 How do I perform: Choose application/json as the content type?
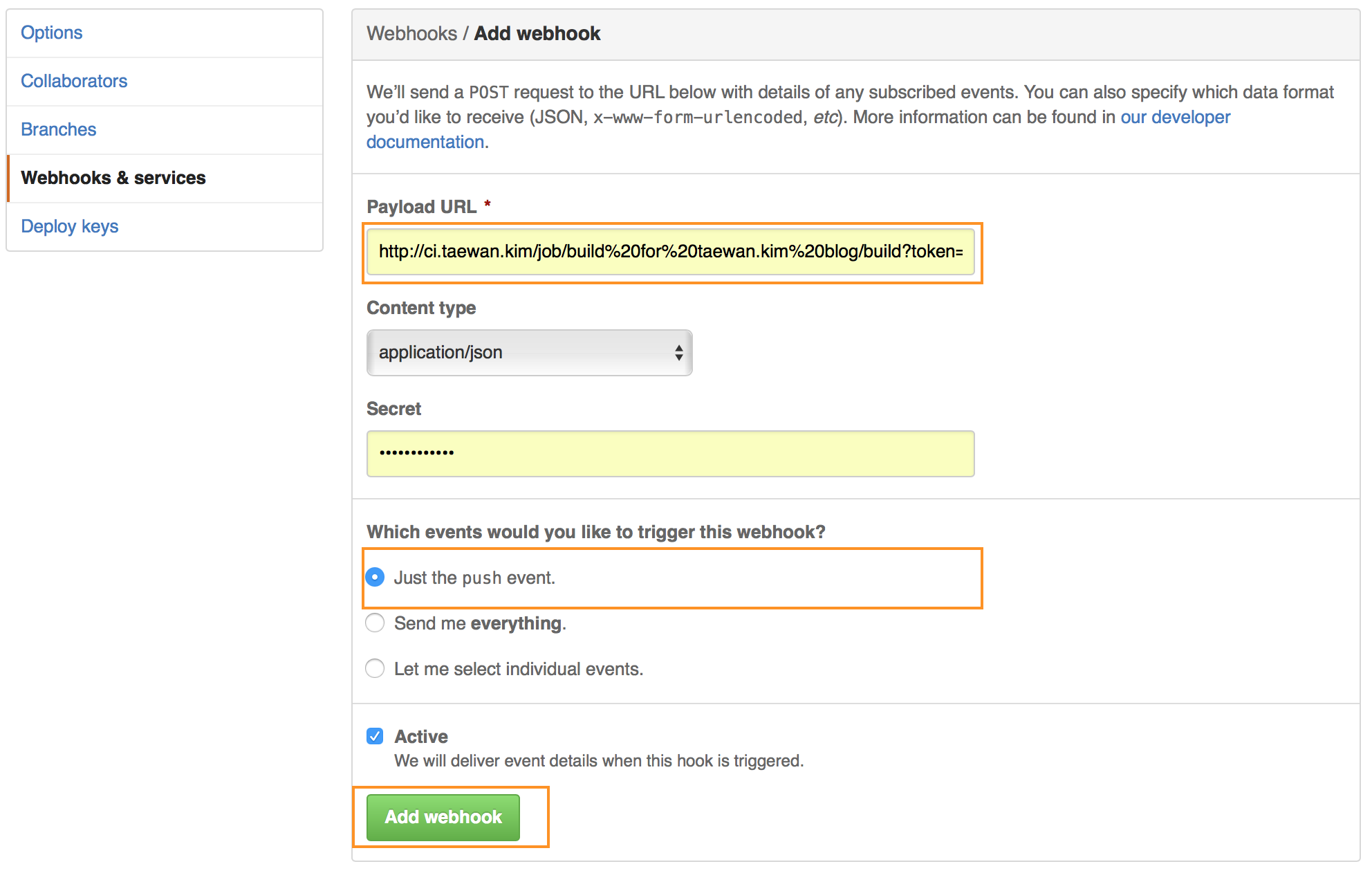(529, 353)
